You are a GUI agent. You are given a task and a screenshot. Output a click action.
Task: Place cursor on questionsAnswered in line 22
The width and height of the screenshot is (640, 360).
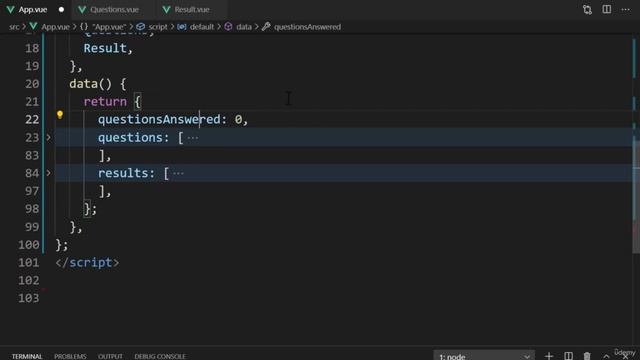(x=159, y=119)
